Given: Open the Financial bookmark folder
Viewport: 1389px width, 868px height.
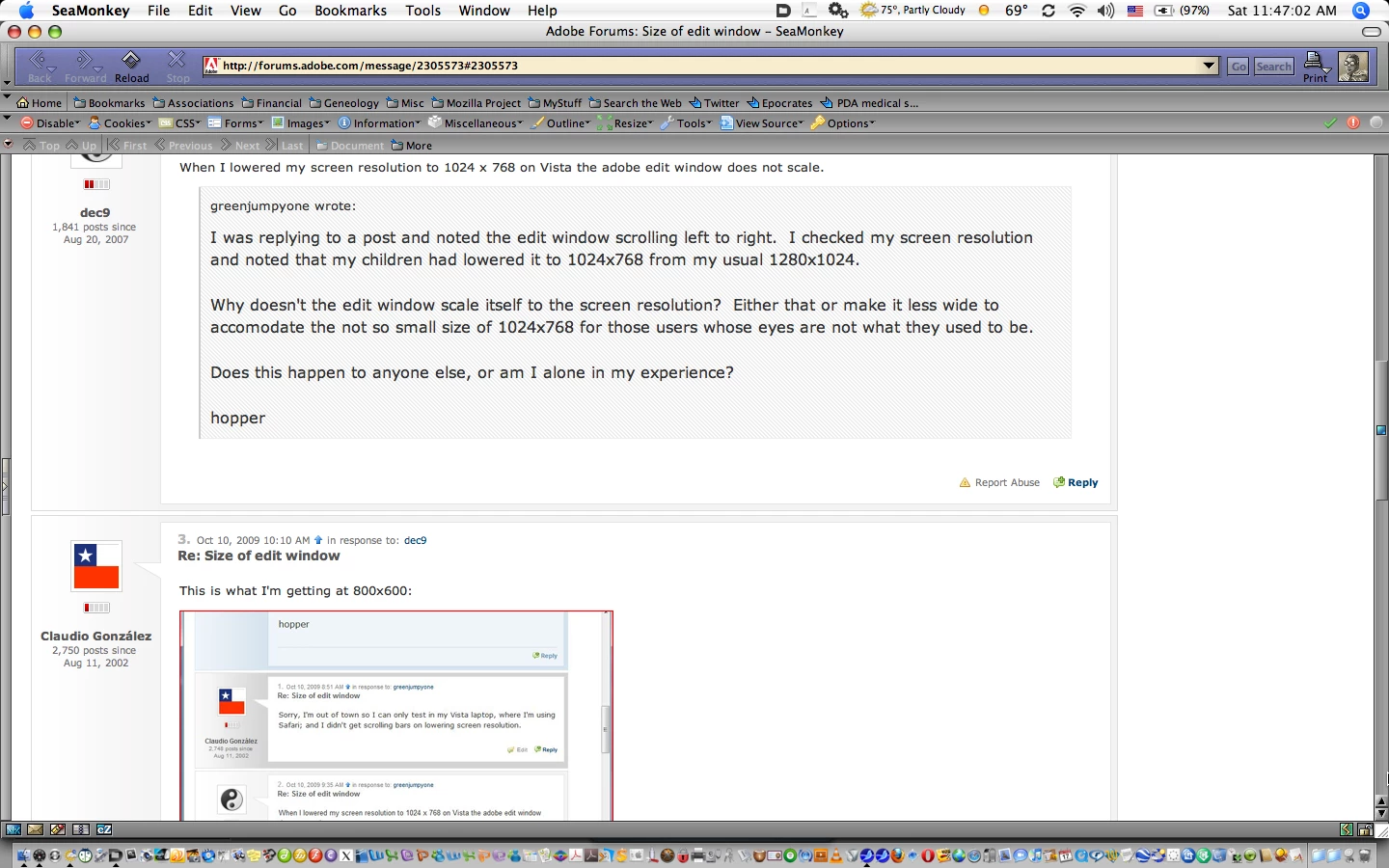Looking at the screenshot, I should coord(272,103).
